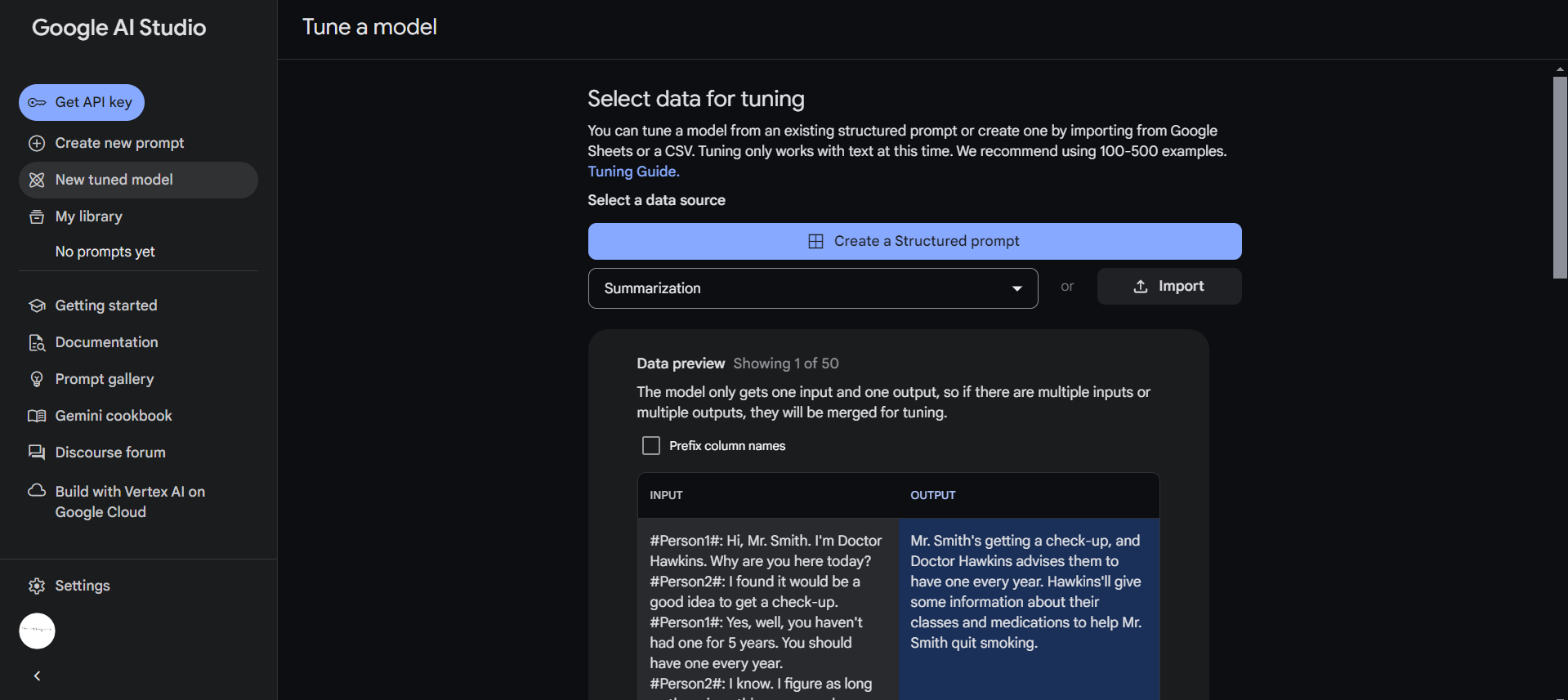Image resolution: width=1568 pixels, height=700 pixels.
Task: Open the user account avatar
Action: [37, 631]
